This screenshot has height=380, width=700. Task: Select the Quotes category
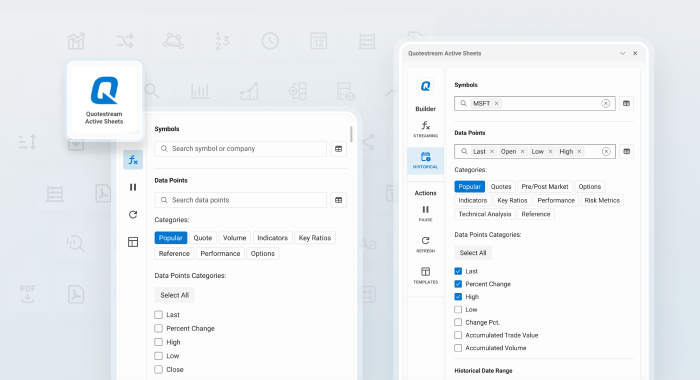coord(501,187)
